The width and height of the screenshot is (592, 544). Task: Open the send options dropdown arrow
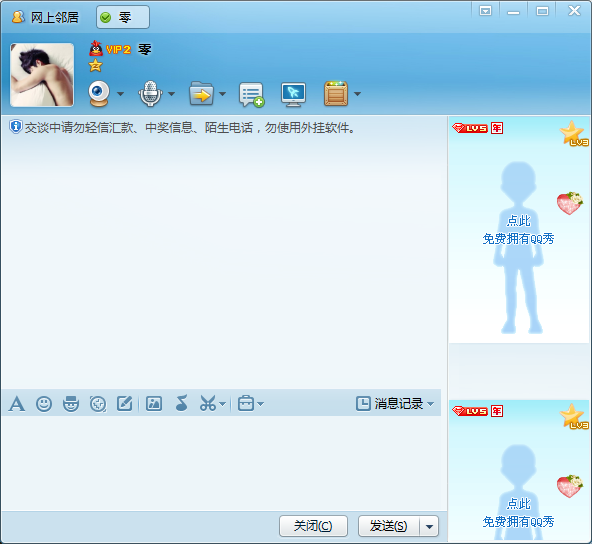click(x=429, y=526)
